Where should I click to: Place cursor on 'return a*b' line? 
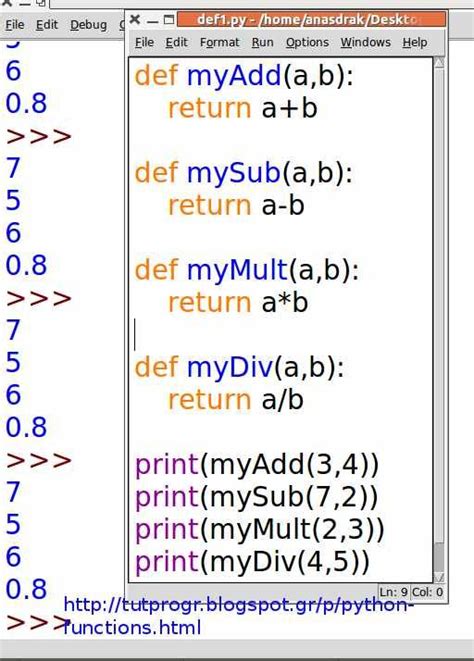click(238, 302)
